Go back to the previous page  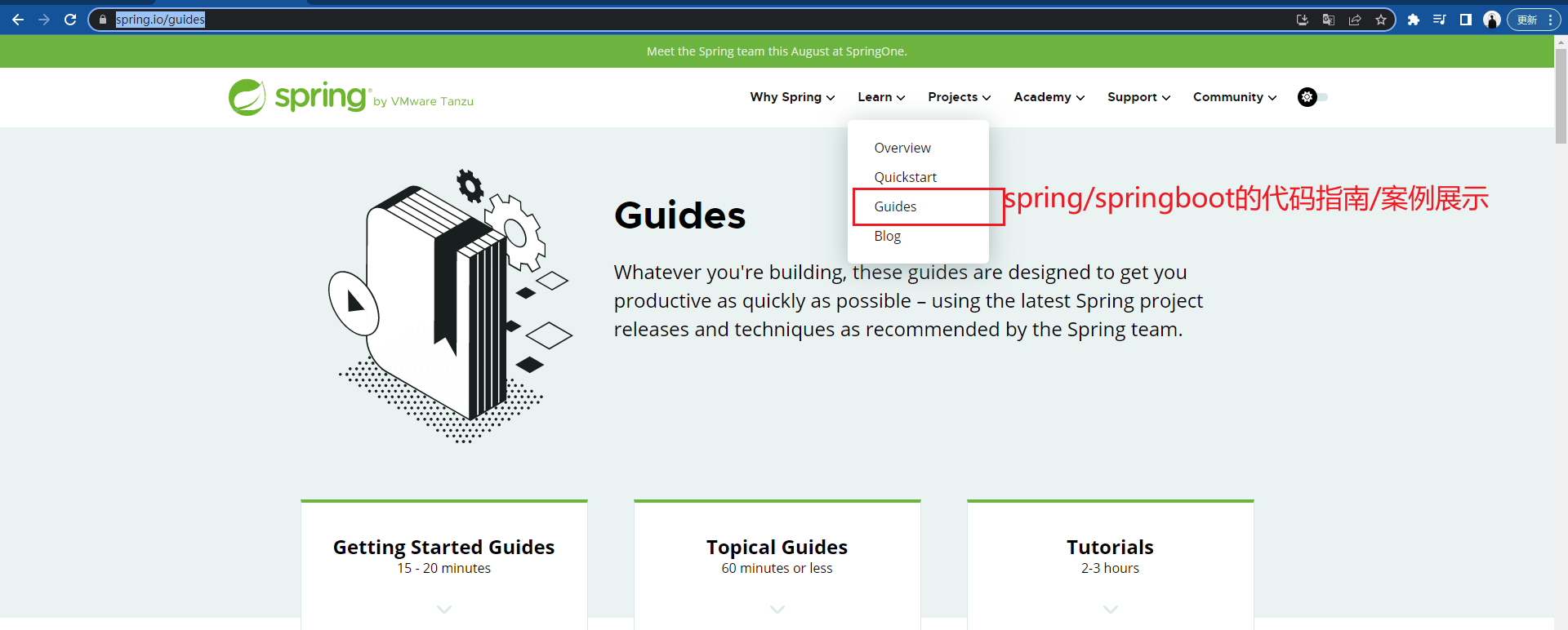(18, 20)
